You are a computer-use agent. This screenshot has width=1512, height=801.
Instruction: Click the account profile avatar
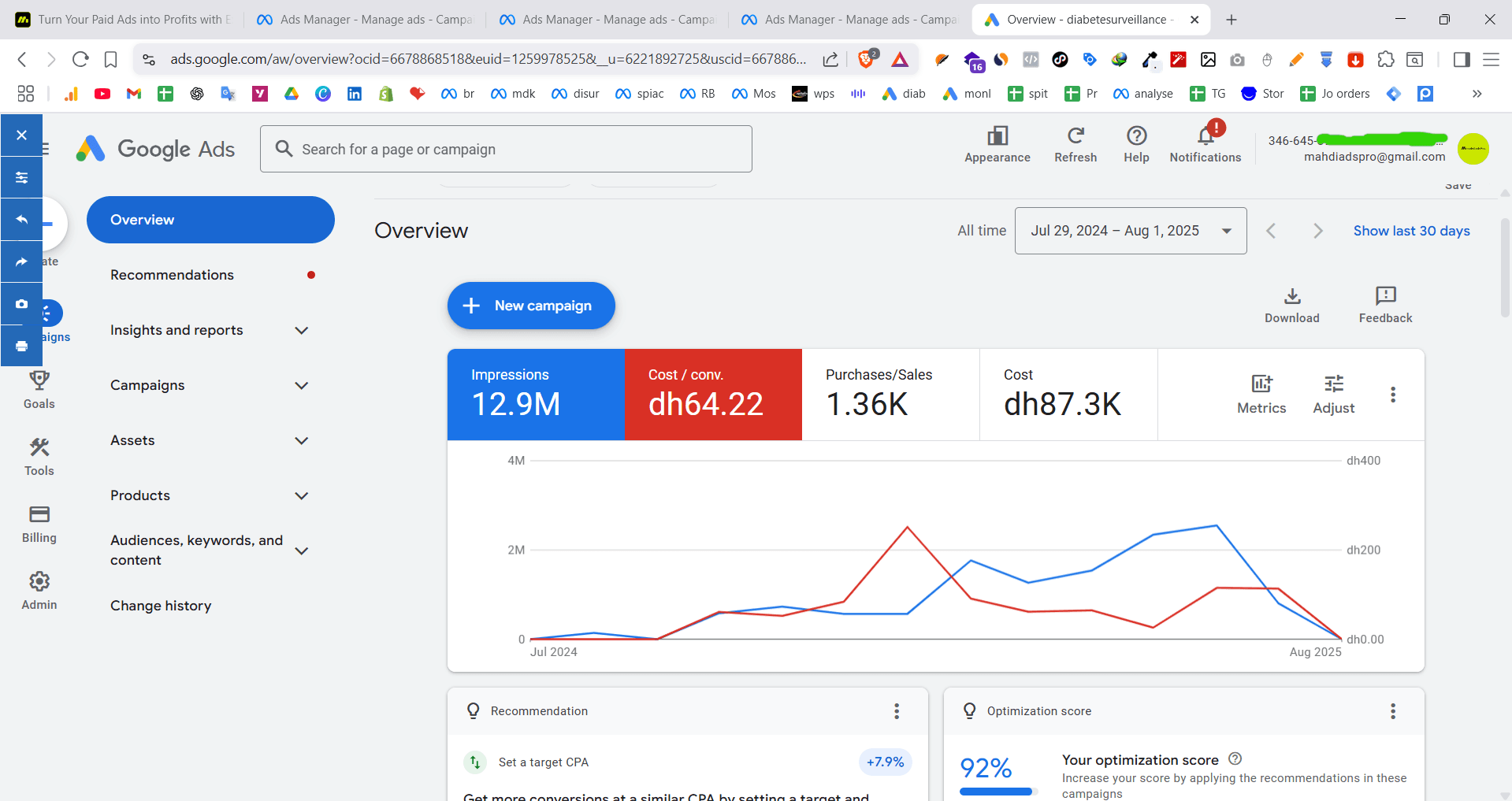point(1473,149)
